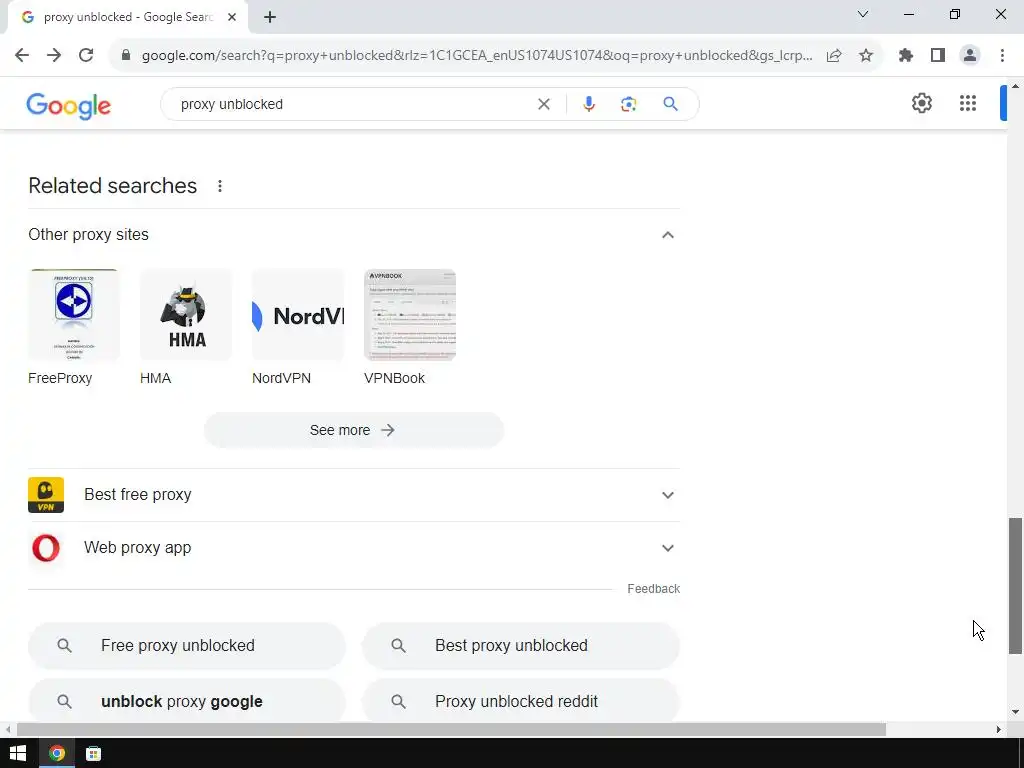Open the FreeProxy thumbnail
This screenshot has height=768, width=1024.
pyautogui.click(x=74, y=315)
